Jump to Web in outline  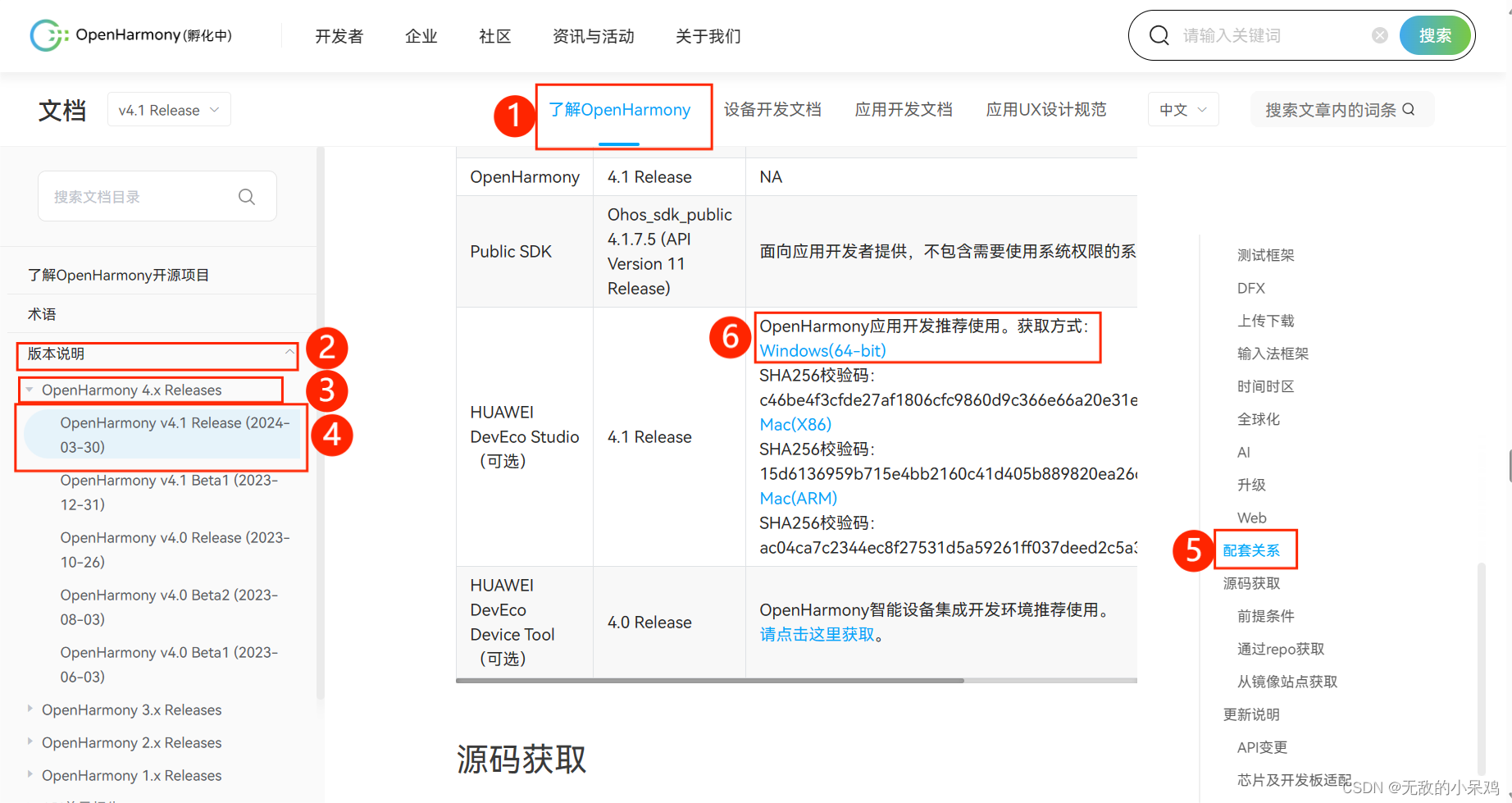[1252, 518]
